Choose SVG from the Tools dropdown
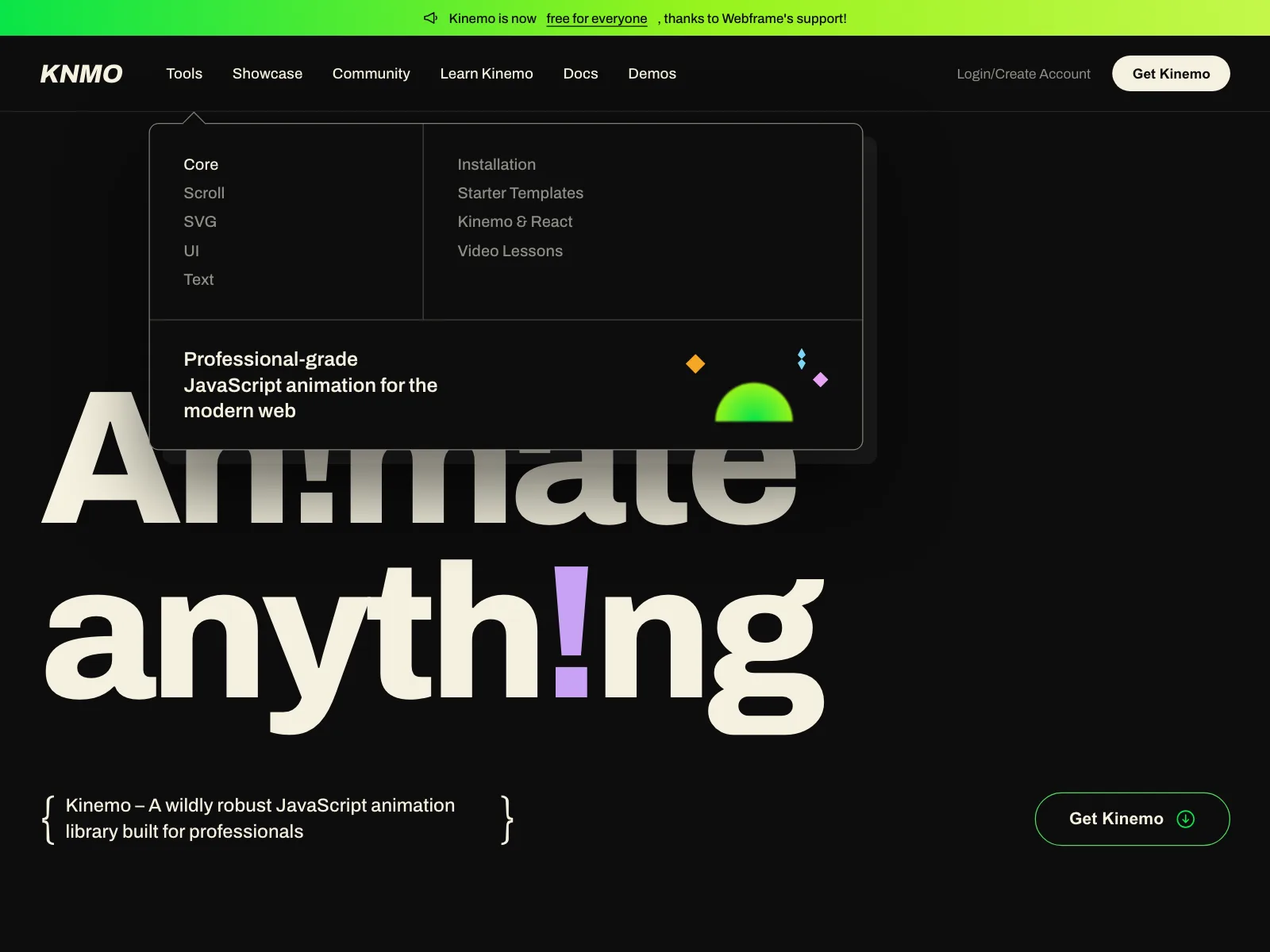The height and width of the screenshot is (952, 1270). [x=200, y=221]
